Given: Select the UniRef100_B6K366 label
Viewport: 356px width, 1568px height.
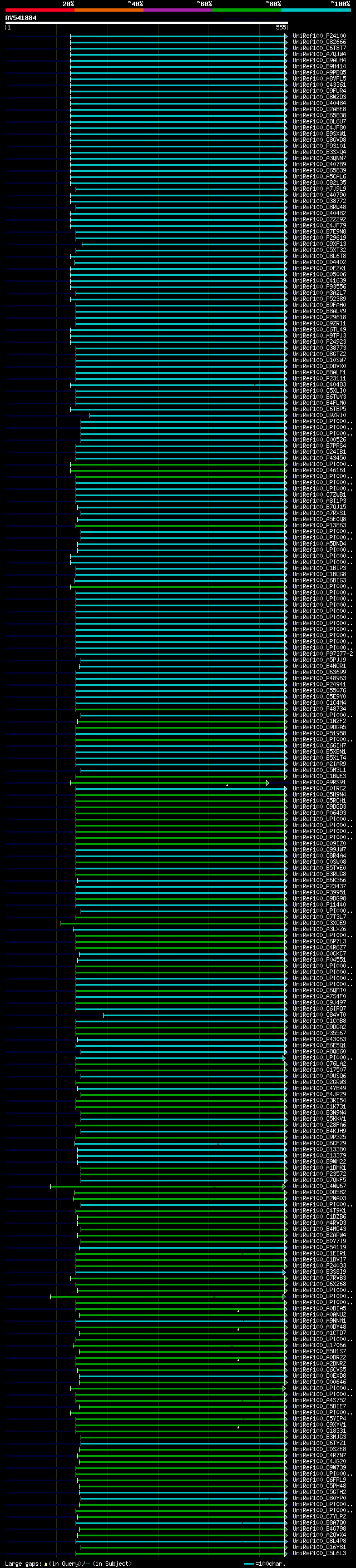Looking at the screenshot, I should pos(319,880).
